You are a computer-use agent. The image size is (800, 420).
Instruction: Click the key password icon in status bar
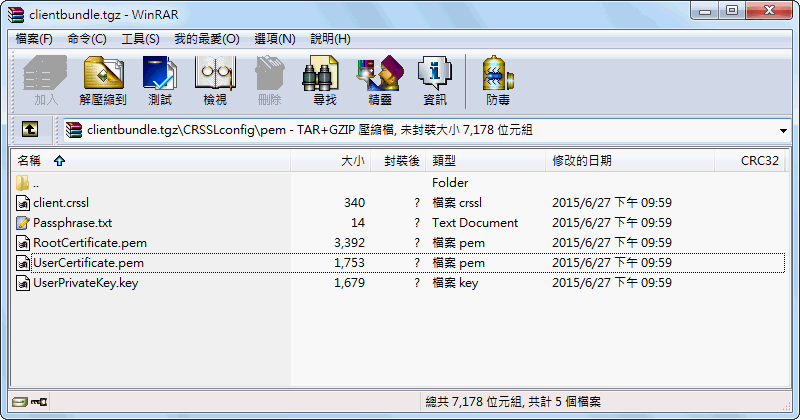[39, 402]
